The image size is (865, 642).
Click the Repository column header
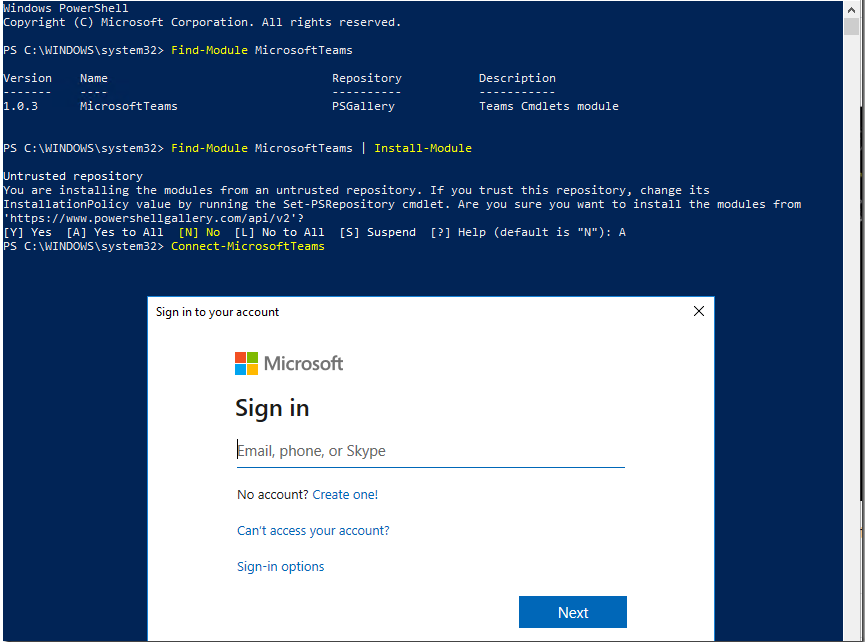point(366,78)
